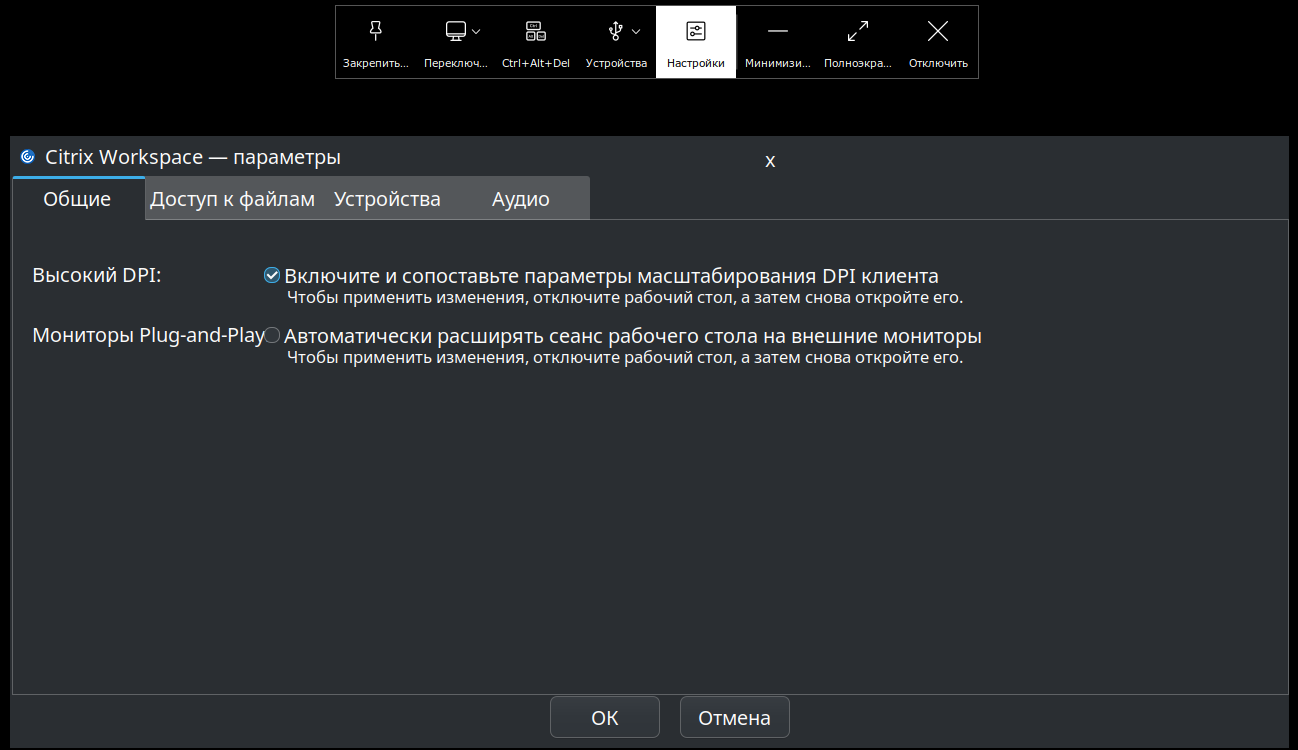Click the dialog title 'Citrix Workspace — параметры'

click(193, 157)
